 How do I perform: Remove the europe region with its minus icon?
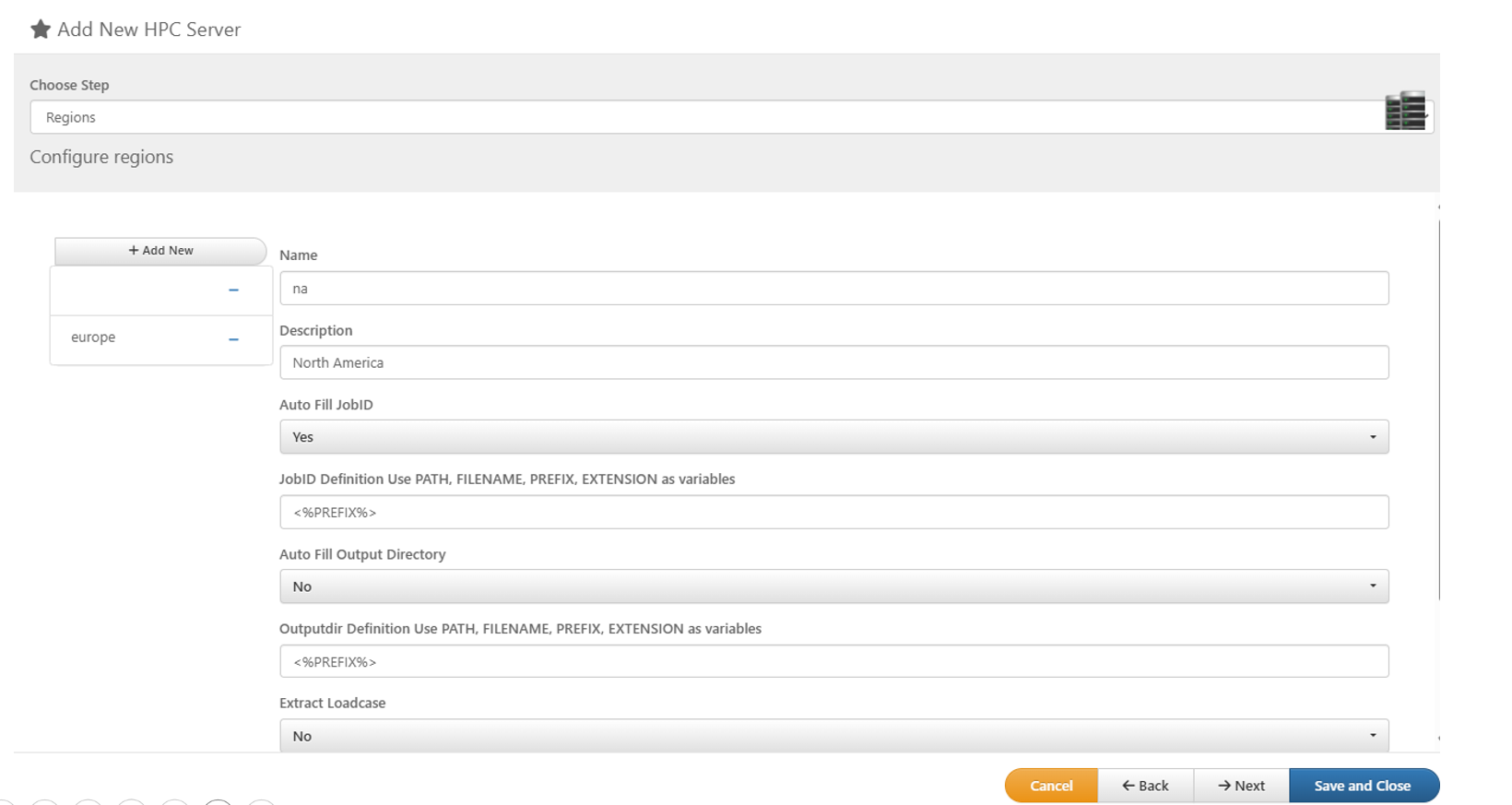point(233,339)
